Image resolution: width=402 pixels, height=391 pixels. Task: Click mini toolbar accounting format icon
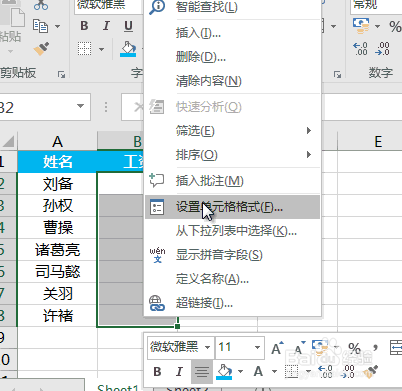(x=319, y=348)
